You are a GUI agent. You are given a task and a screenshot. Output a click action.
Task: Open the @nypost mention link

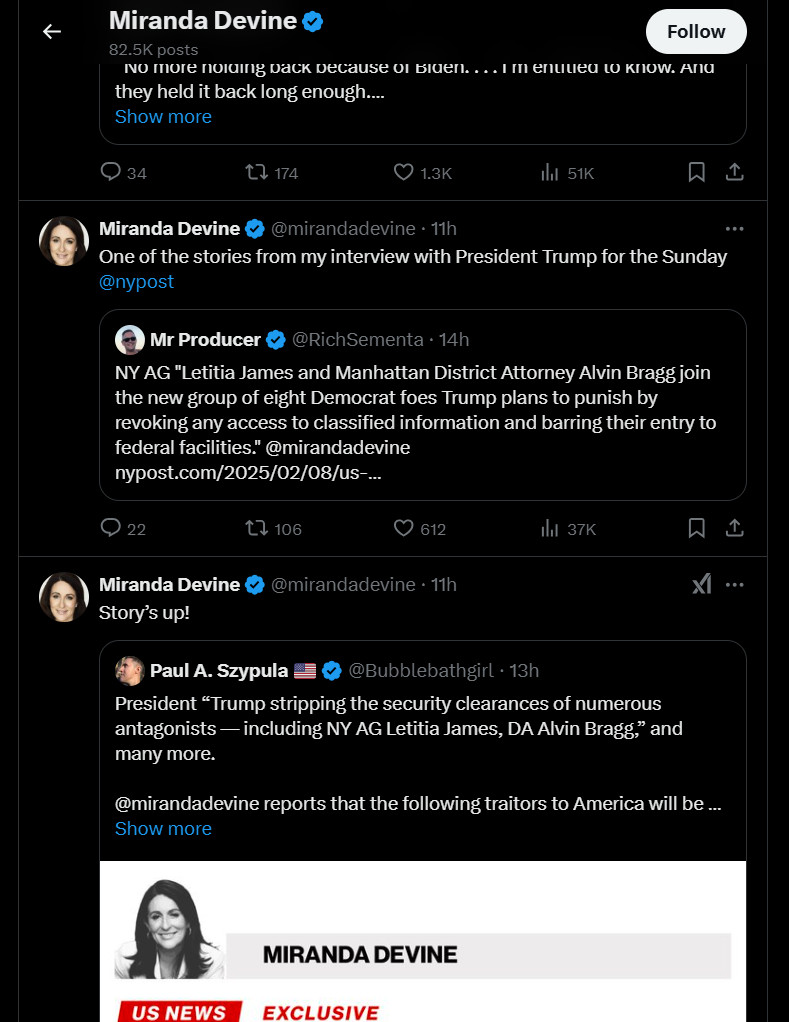coord(136,282)
